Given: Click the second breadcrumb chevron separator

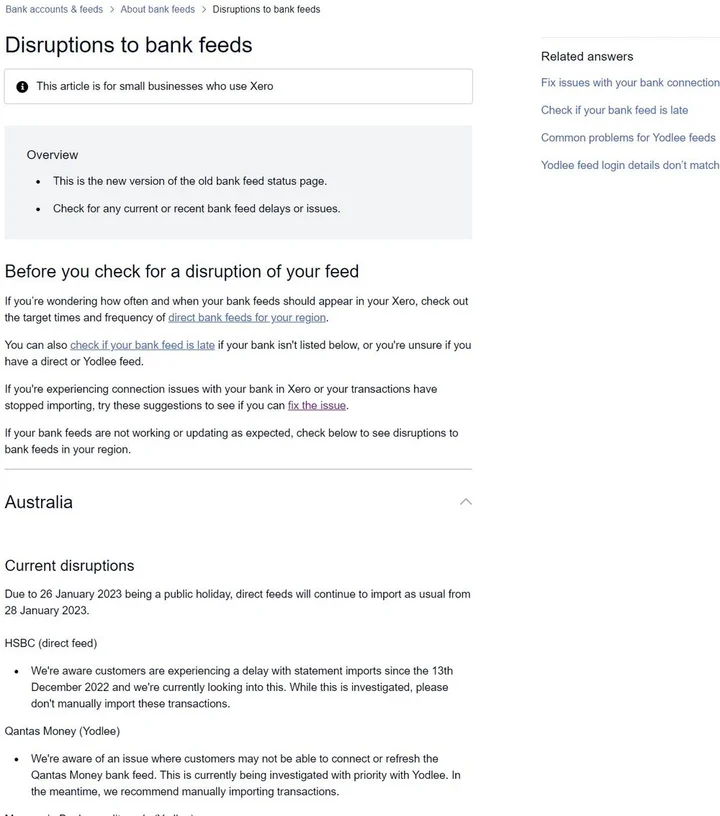Looking at the screenshot, I should click(x=204, y=10).
